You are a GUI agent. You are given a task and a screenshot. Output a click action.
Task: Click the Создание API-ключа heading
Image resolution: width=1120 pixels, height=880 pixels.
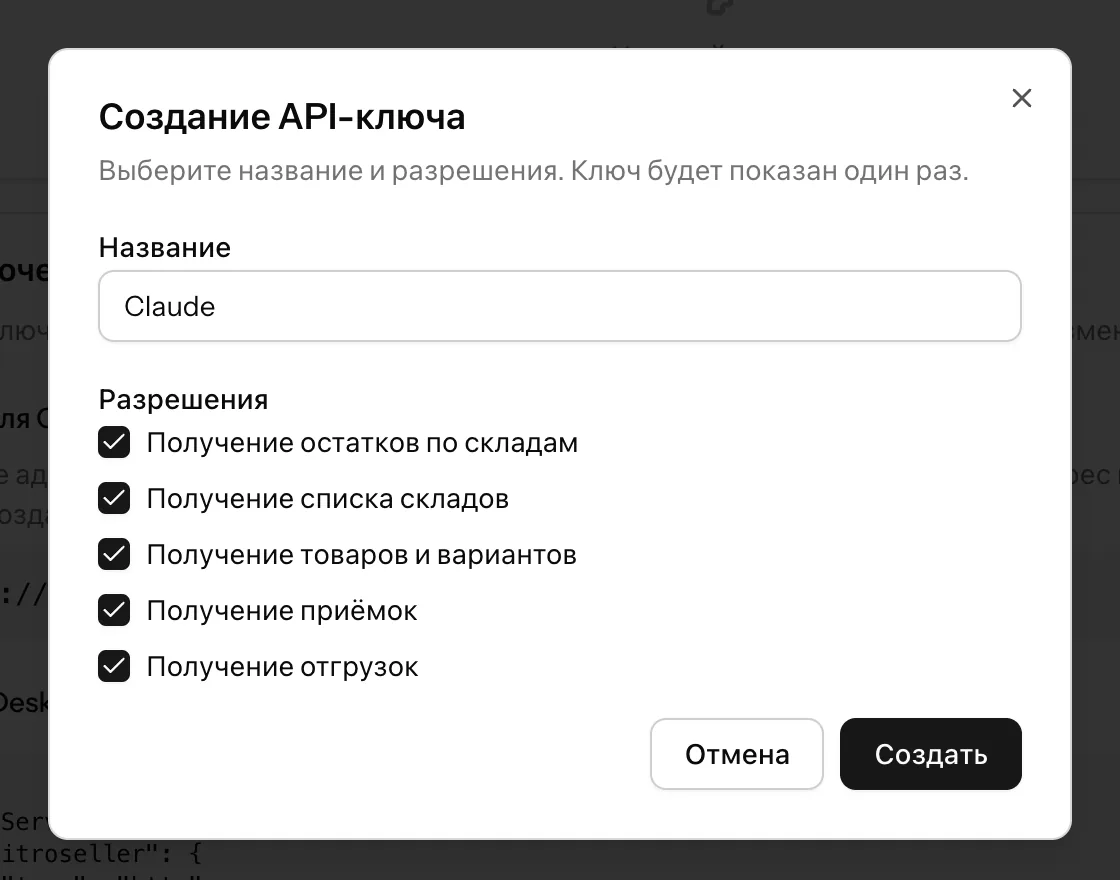point(282,116)
